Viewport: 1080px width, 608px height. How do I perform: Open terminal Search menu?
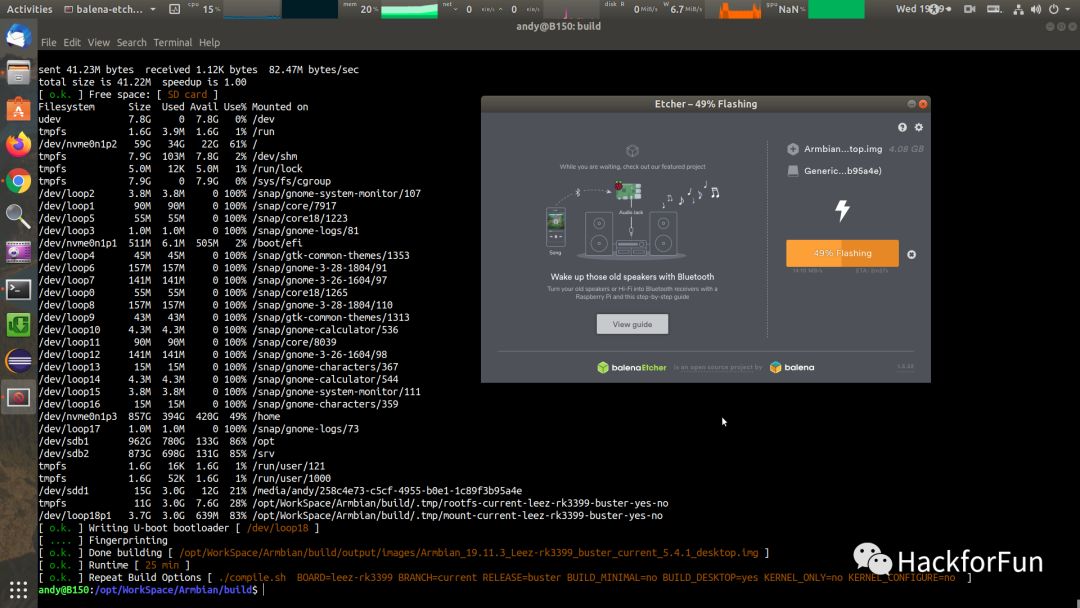131,43
